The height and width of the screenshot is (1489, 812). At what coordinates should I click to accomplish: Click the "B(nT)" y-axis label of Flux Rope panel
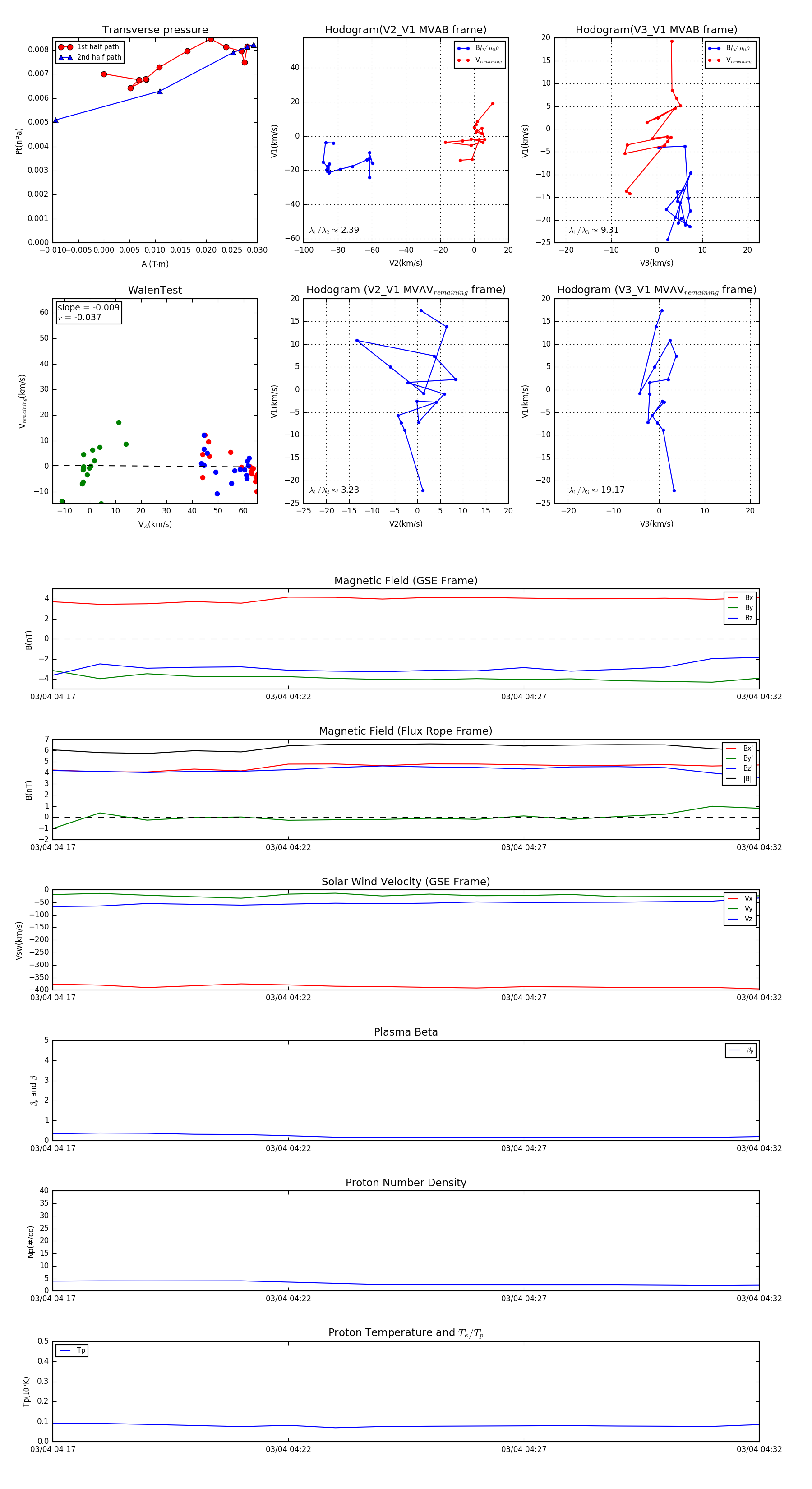28,790
